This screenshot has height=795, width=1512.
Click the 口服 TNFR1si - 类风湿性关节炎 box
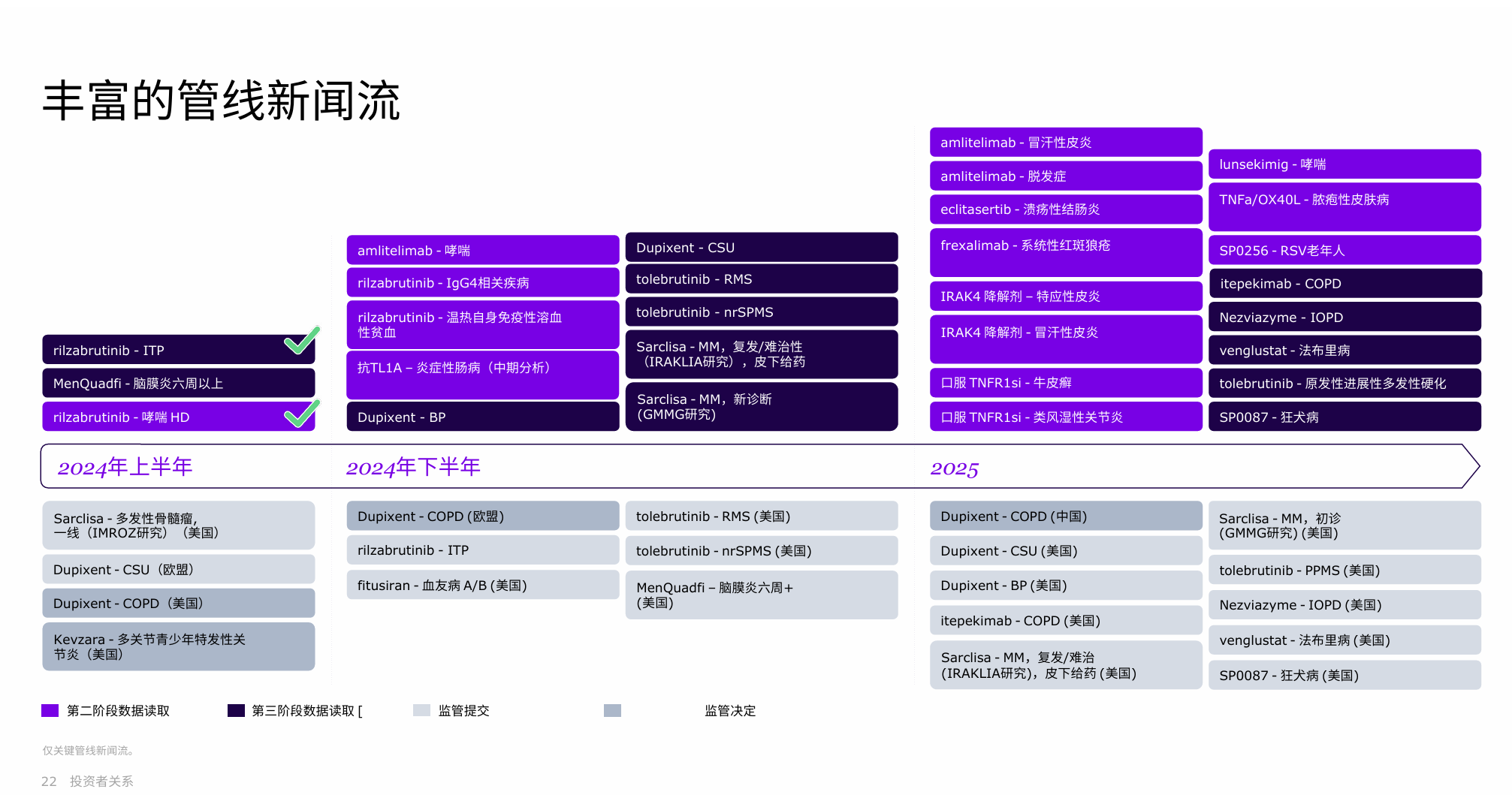click(x=1066, y=417)
